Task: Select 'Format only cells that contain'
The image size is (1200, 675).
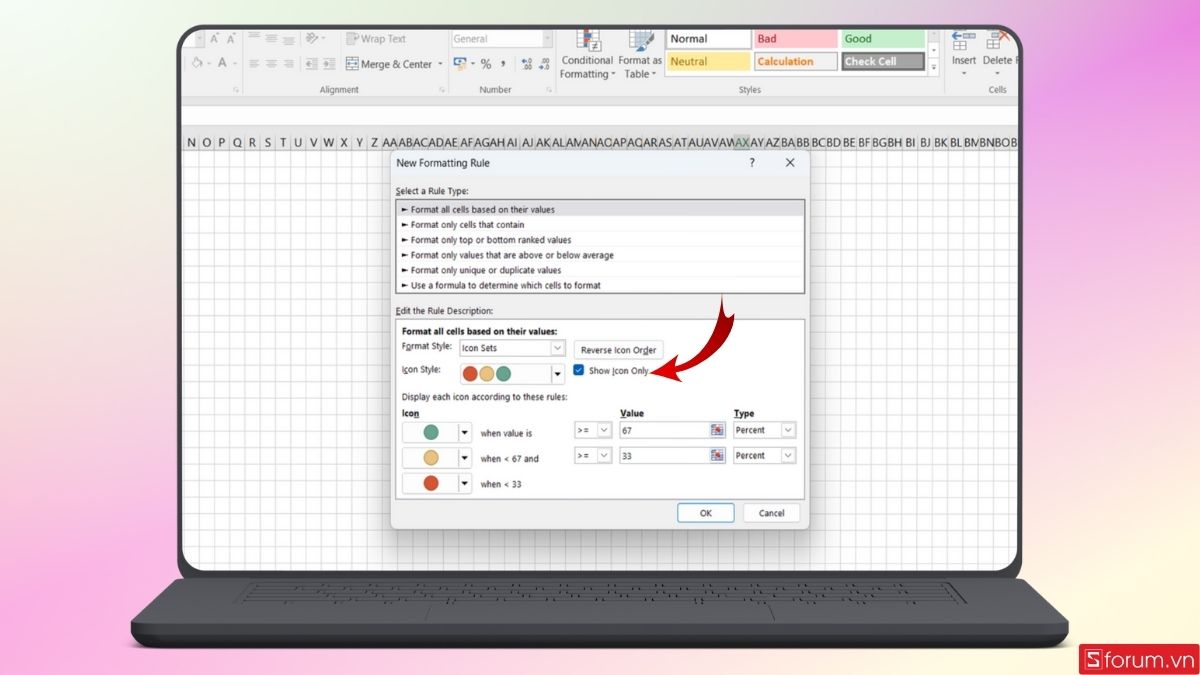Action: pyautogui.click(x=600, y=225)
